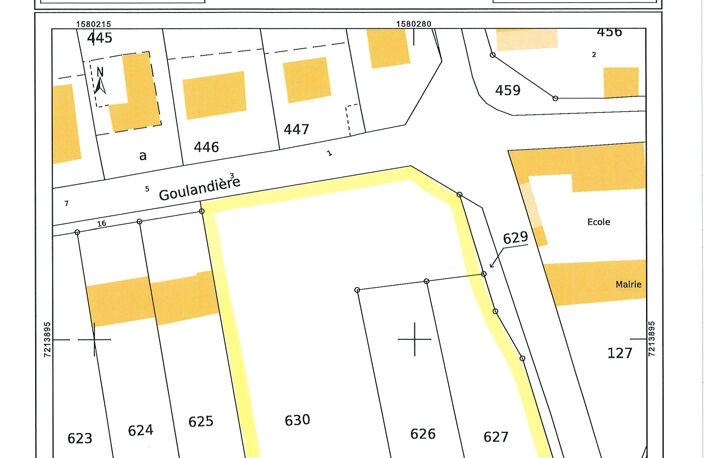Select parcel number 446
Screen dimensions: 704x458
[207, 147]
